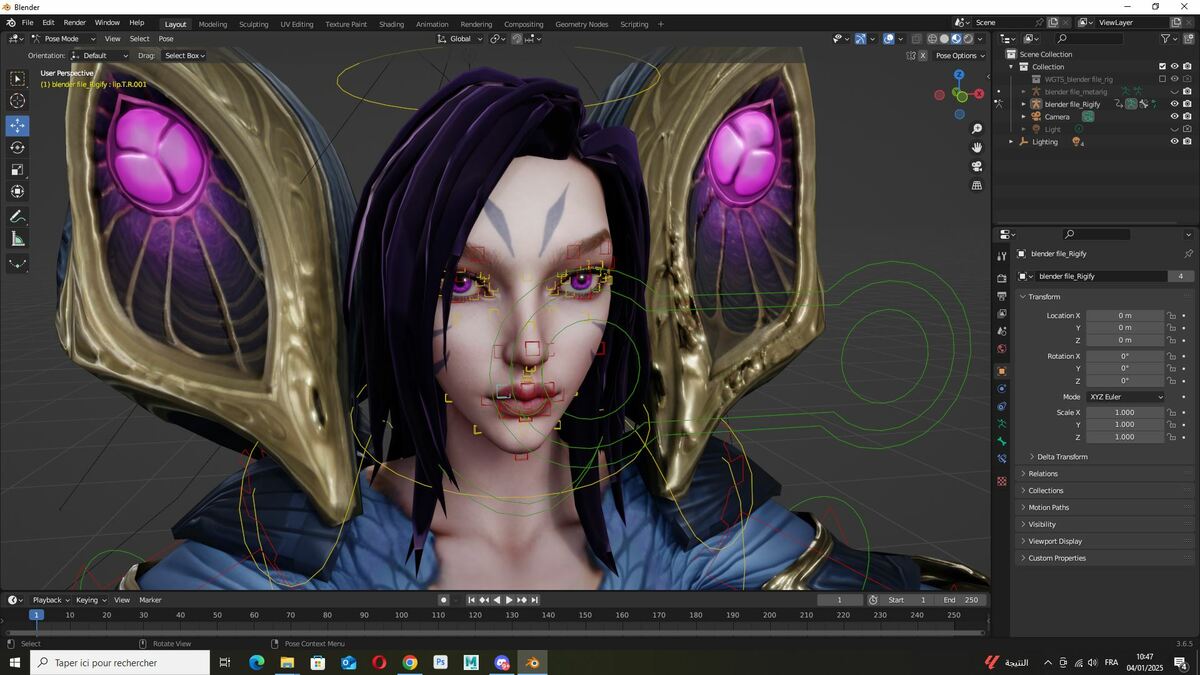Switch perspective/orthographic with the grid icon

tap(977, 185)
